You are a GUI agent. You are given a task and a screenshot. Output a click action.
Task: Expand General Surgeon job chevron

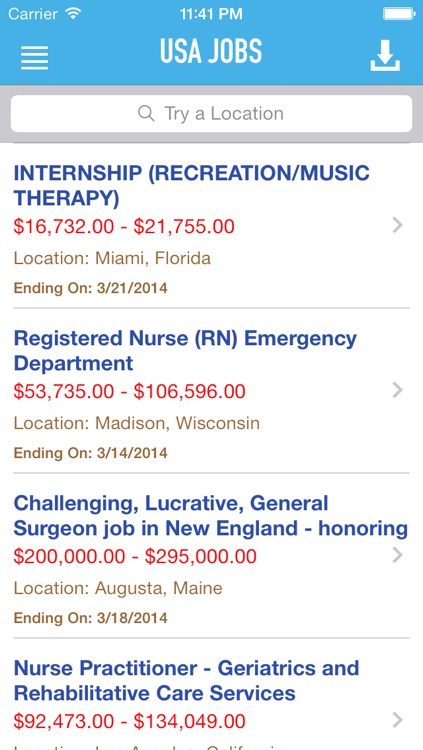[x=397, y=555]
